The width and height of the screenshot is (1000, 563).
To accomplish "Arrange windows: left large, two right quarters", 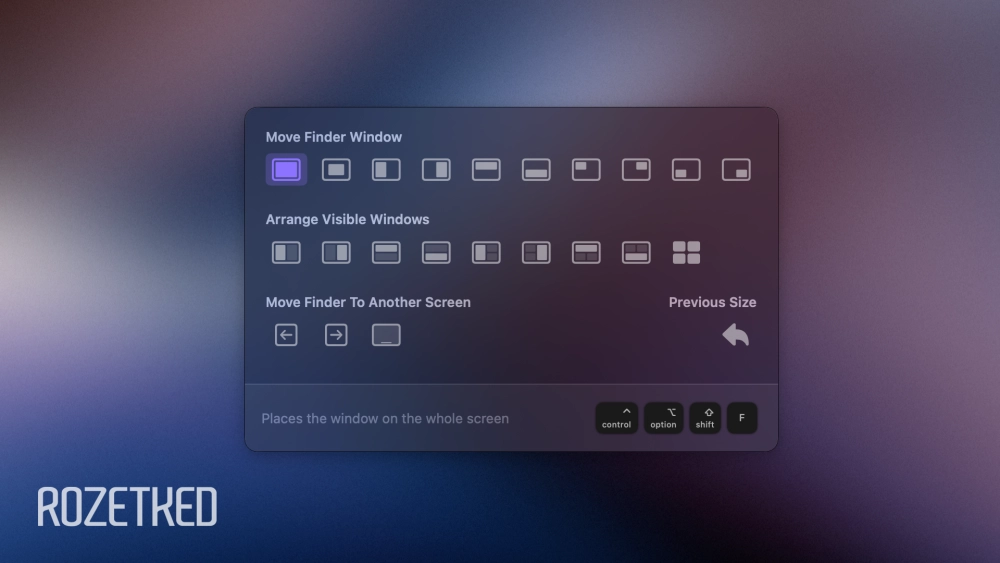I will coord(486,253).
